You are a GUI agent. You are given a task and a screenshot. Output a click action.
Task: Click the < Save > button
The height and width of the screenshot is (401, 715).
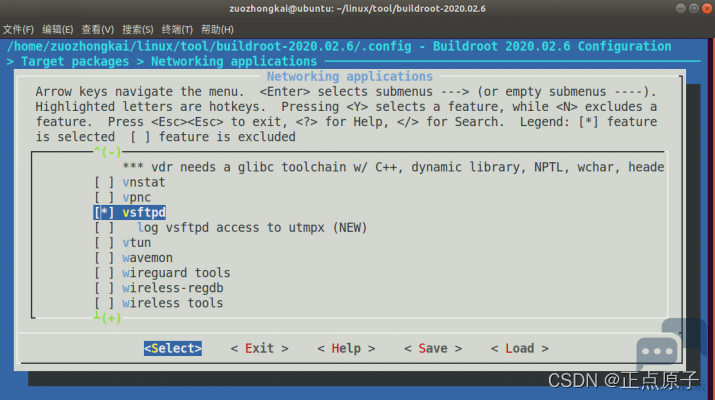point(433,349)
